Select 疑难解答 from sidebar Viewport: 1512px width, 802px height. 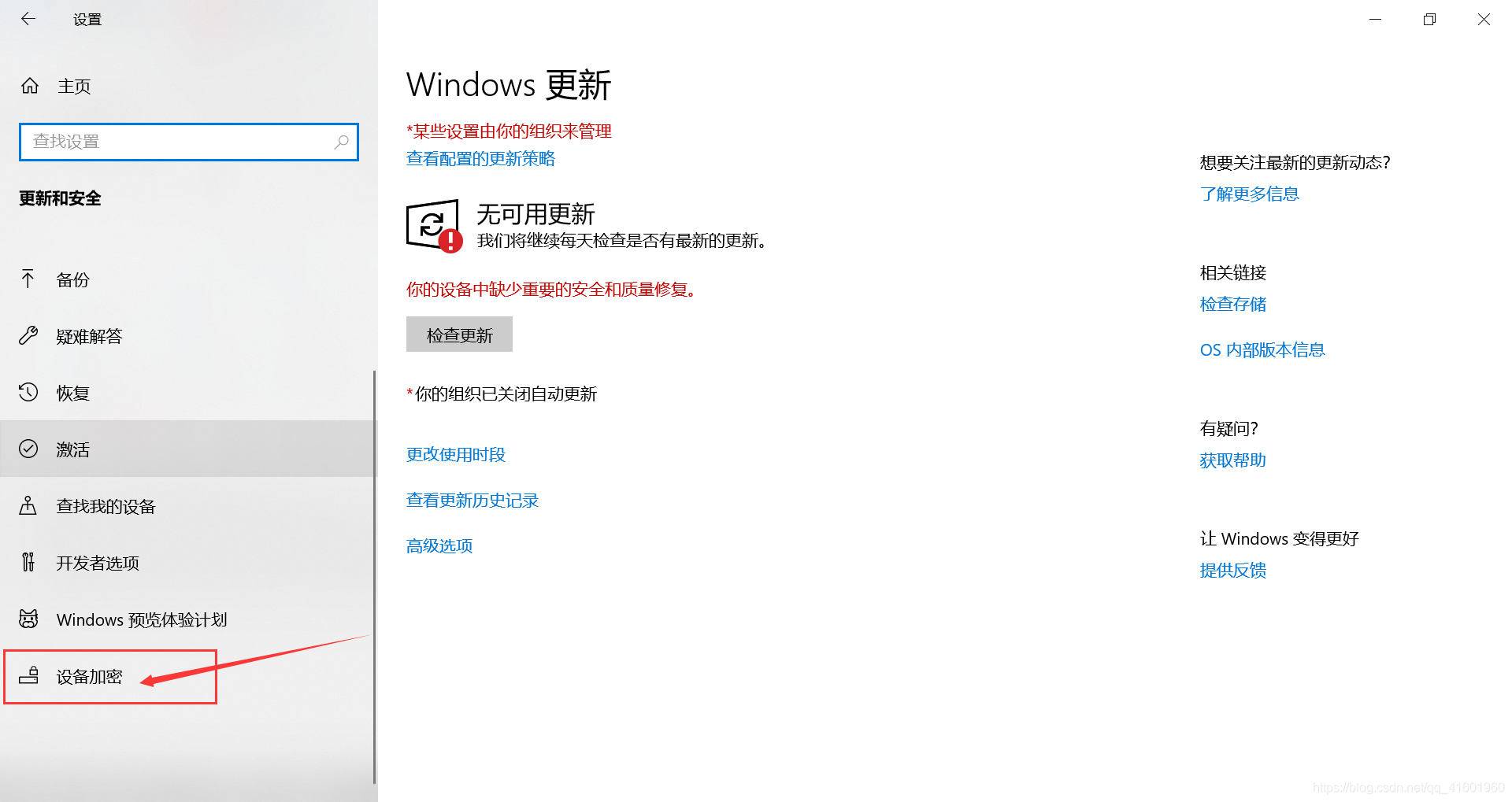tap(187, 336)
